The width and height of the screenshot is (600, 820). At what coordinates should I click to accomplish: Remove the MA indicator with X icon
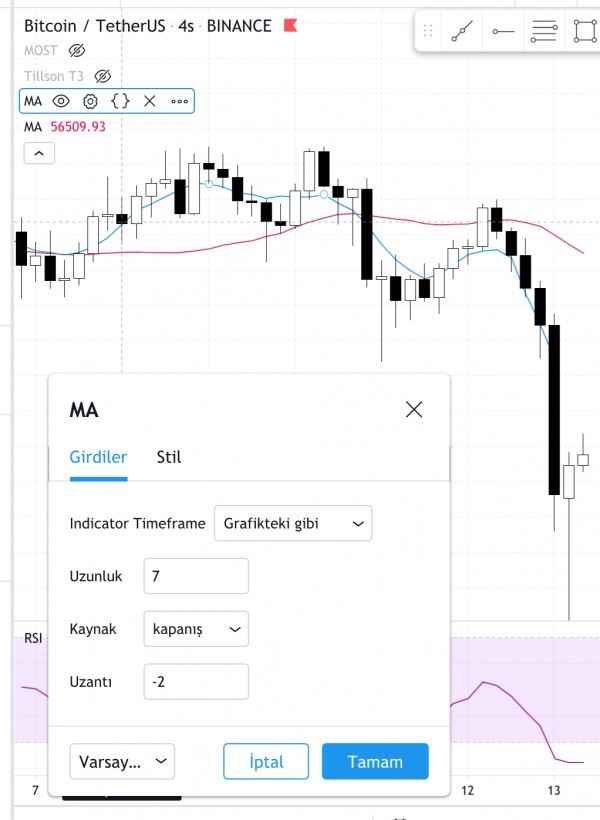(x=150, y=101)
